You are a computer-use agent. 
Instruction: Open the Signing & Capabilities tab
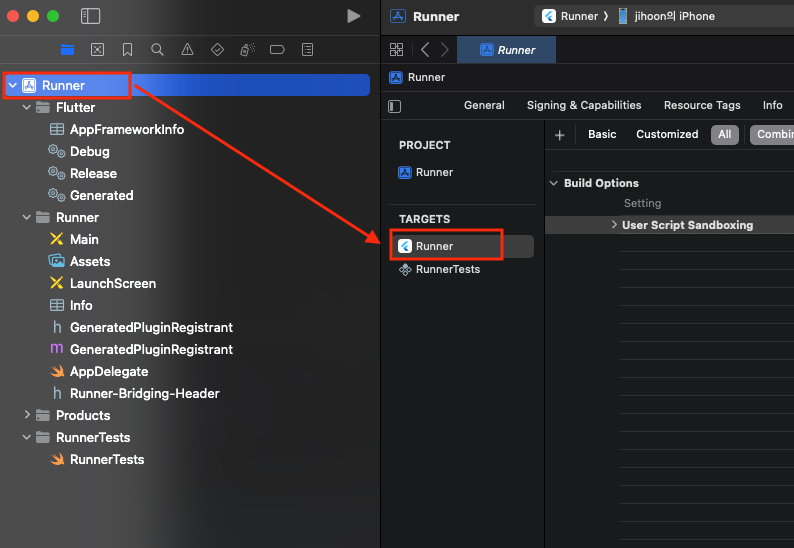pos(584,105)
